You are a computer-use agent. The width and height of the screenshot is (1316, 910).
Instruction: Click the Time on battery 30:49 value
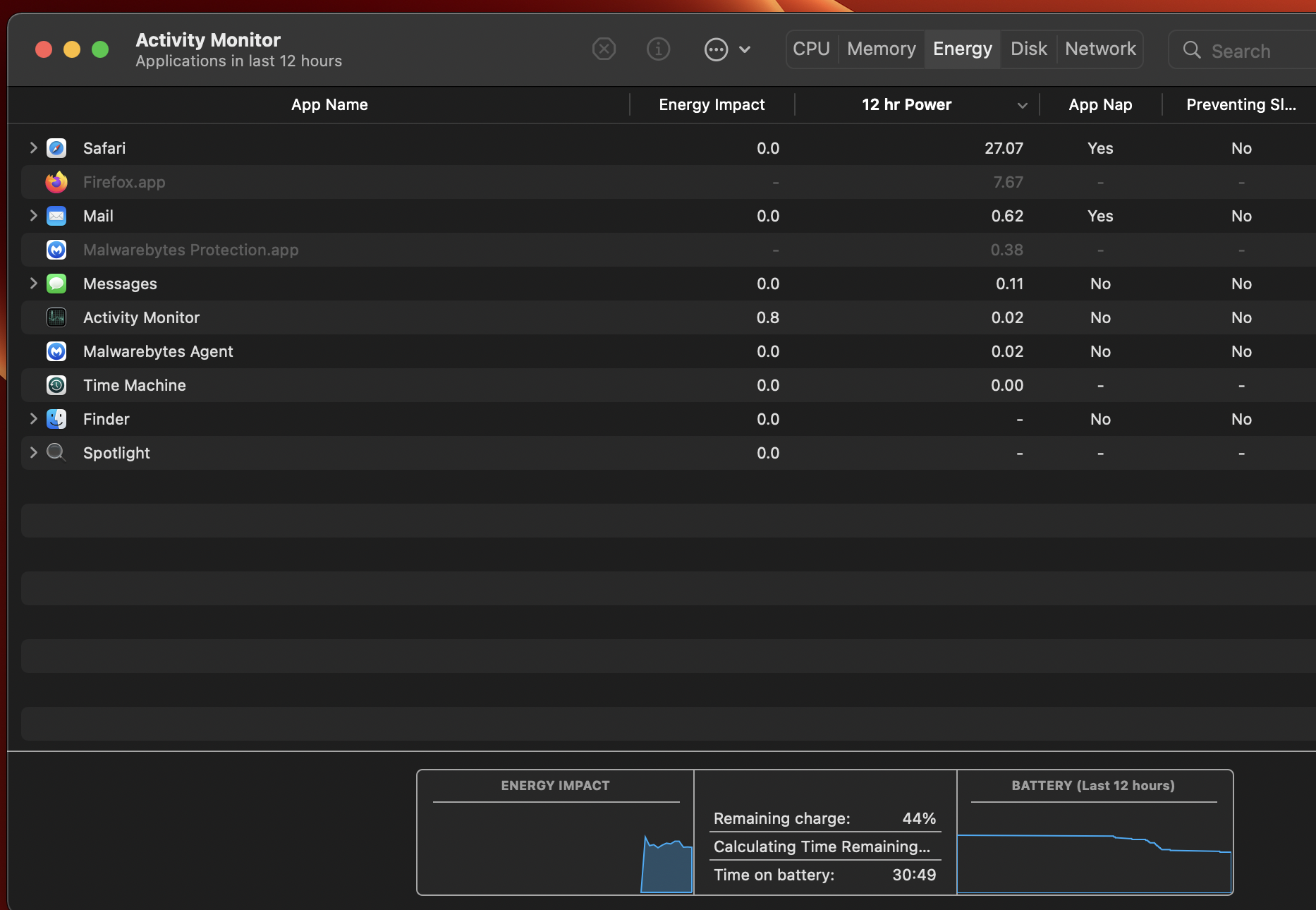[914, 875]
